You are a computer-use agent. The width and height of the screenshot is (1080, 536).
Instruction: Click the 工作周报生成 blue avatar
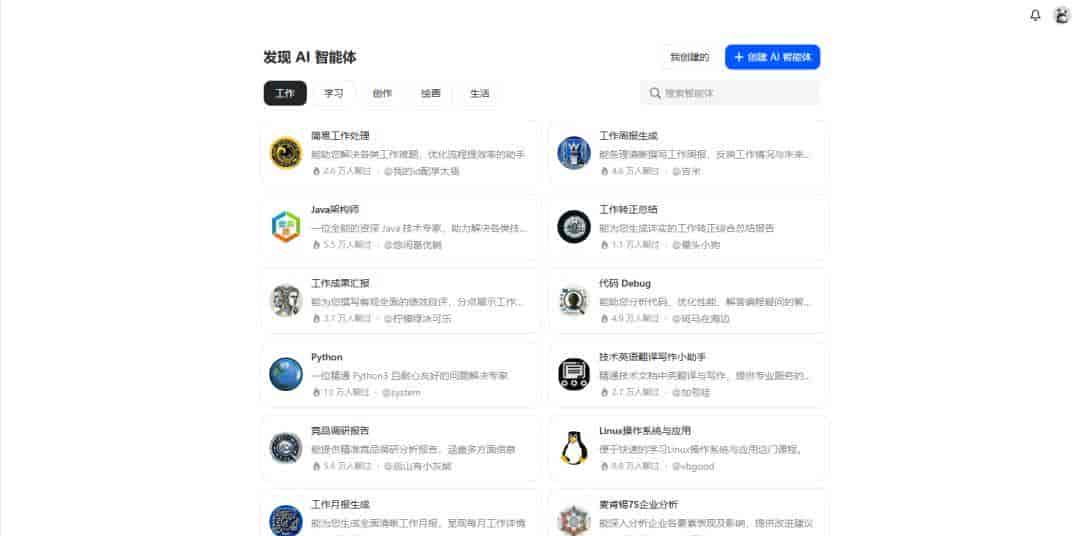click(x=574, y=153)
